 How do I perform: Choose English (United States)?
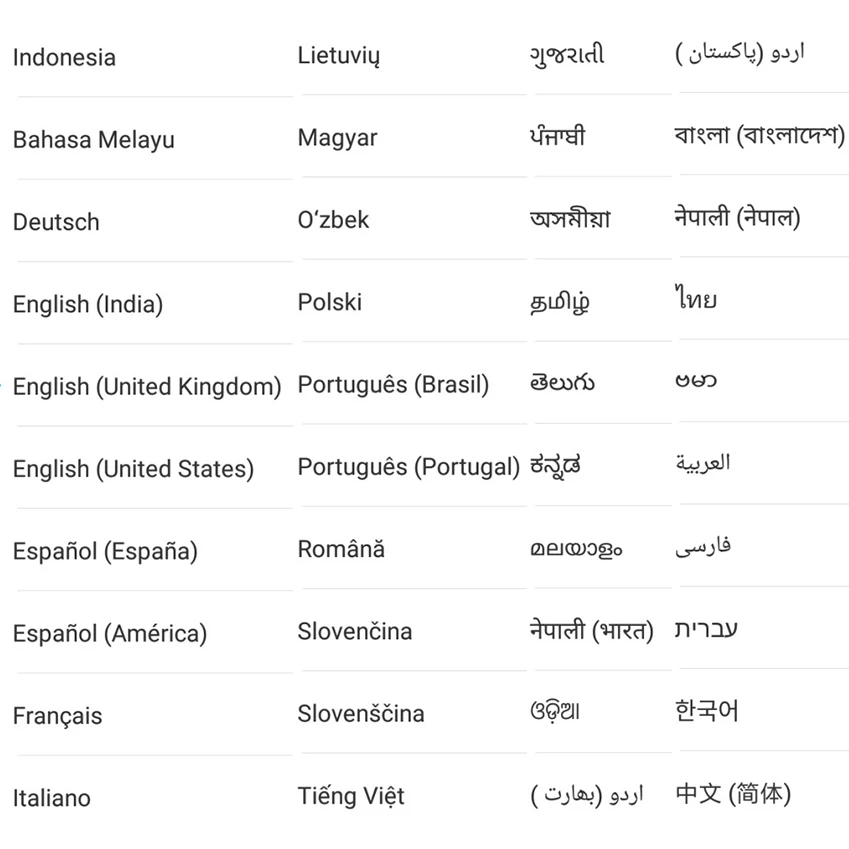point(134,469)
